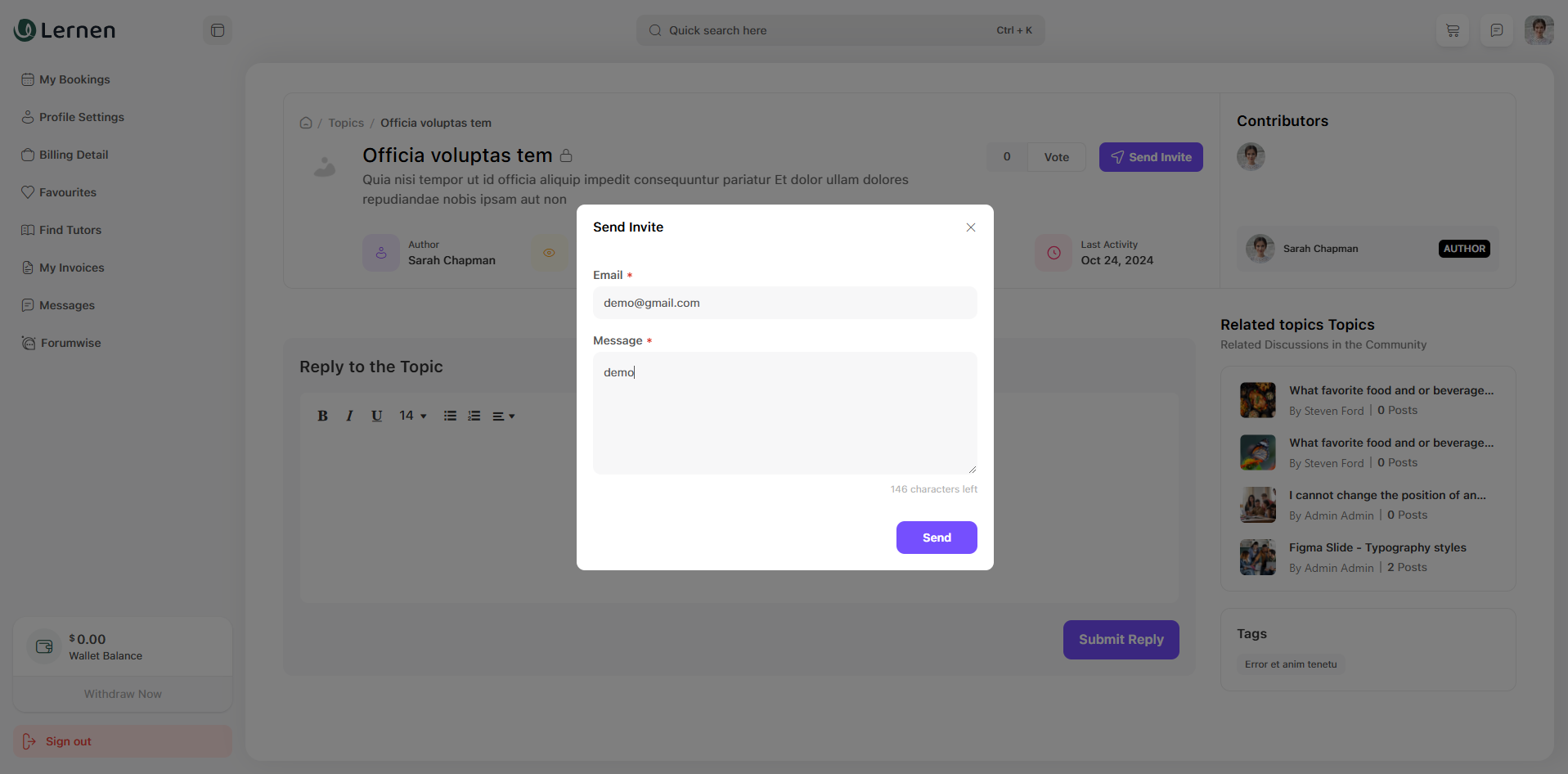Click the Submit Reply button
1568x774 pixels.
pyautogui.click(x=1121, y=640)
